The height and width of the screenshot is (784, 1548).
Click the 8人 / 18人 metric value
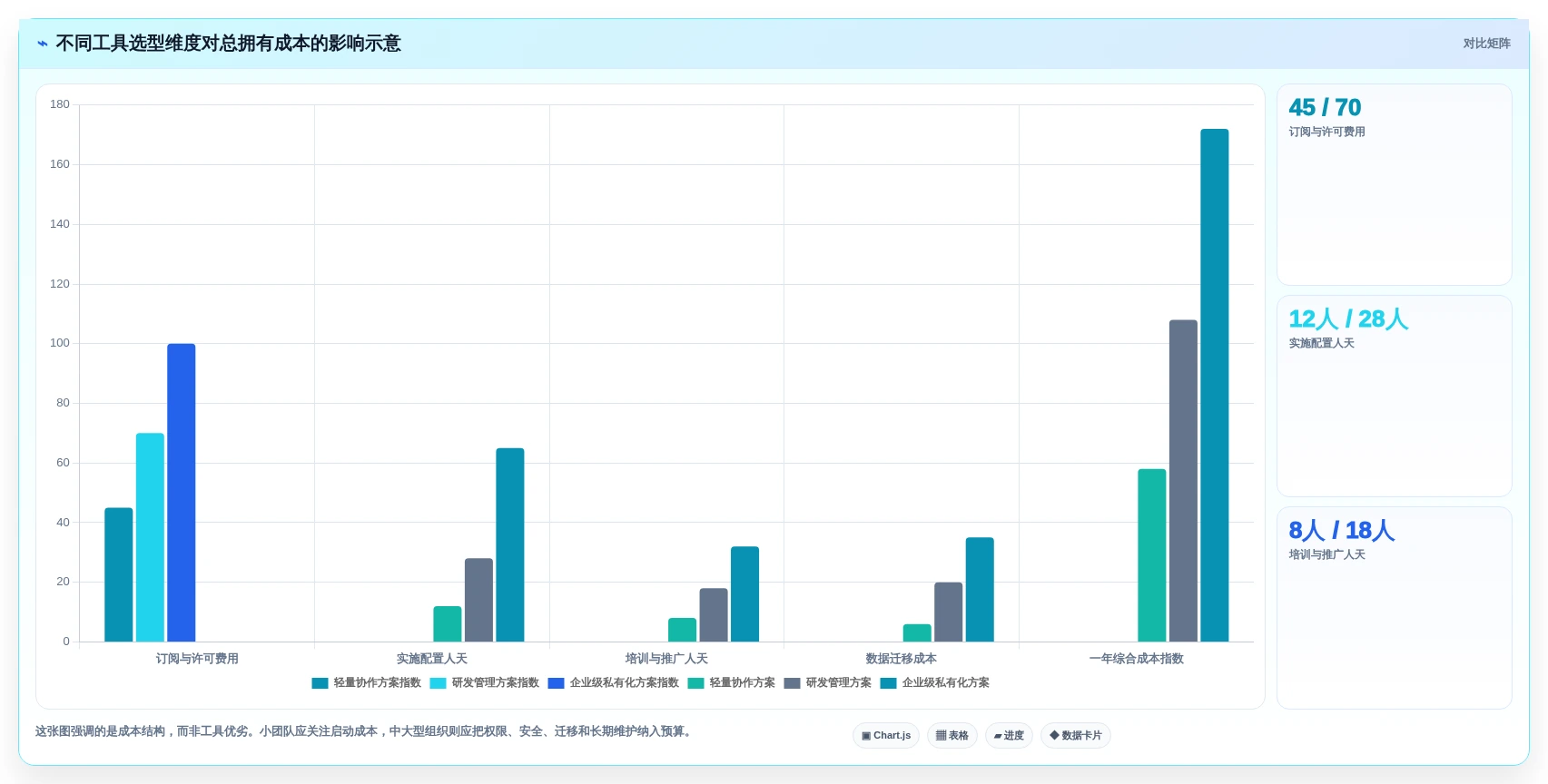1341,531
